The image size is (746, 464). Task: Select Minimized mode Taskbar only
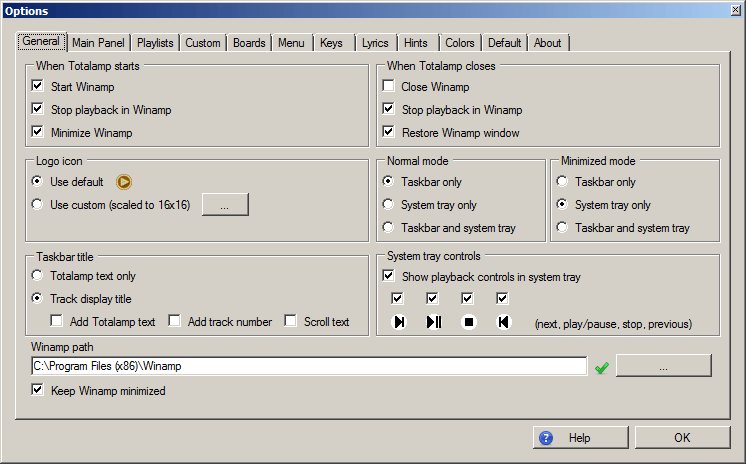click(562, 181)
